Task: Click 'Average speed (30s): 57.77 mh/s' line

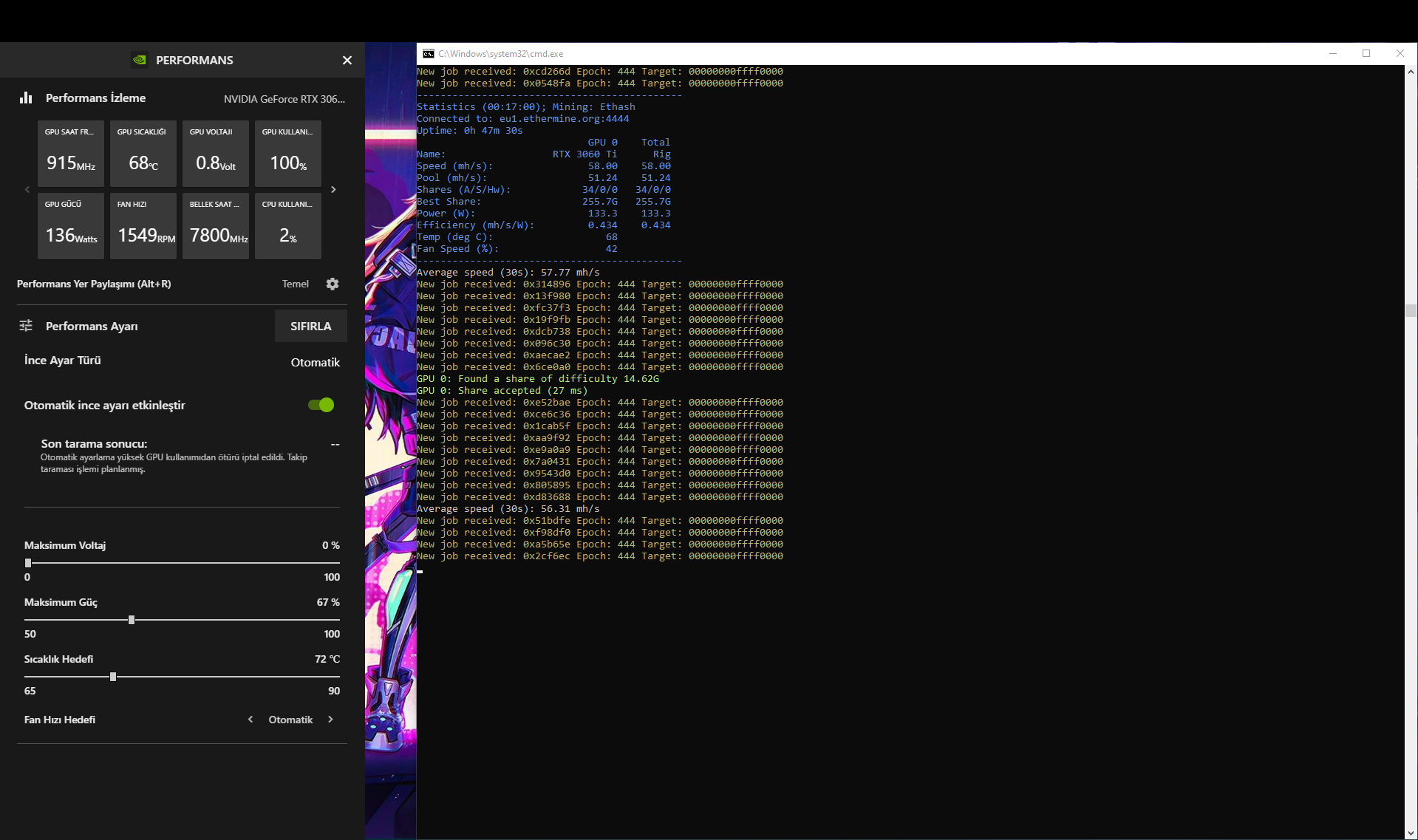Action: pos(508,273)
